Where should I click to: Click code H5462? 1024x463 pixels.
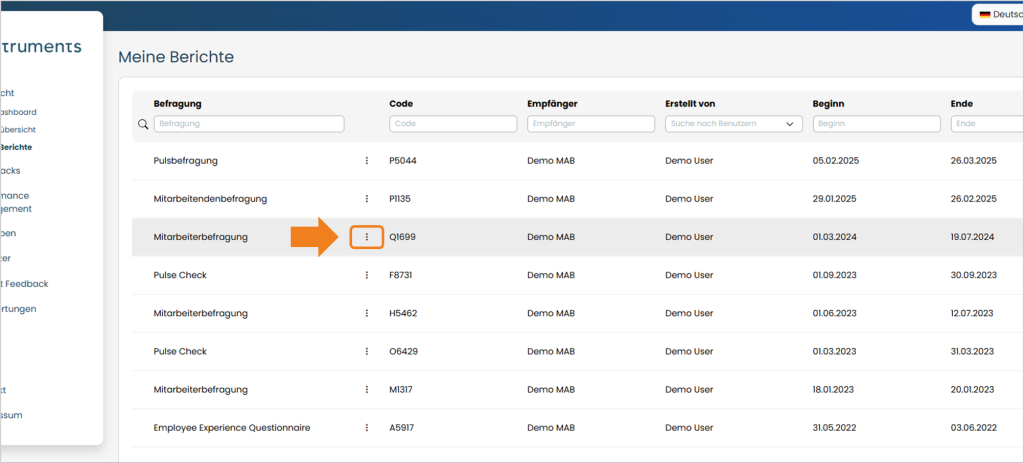click(x=403, y=313)
